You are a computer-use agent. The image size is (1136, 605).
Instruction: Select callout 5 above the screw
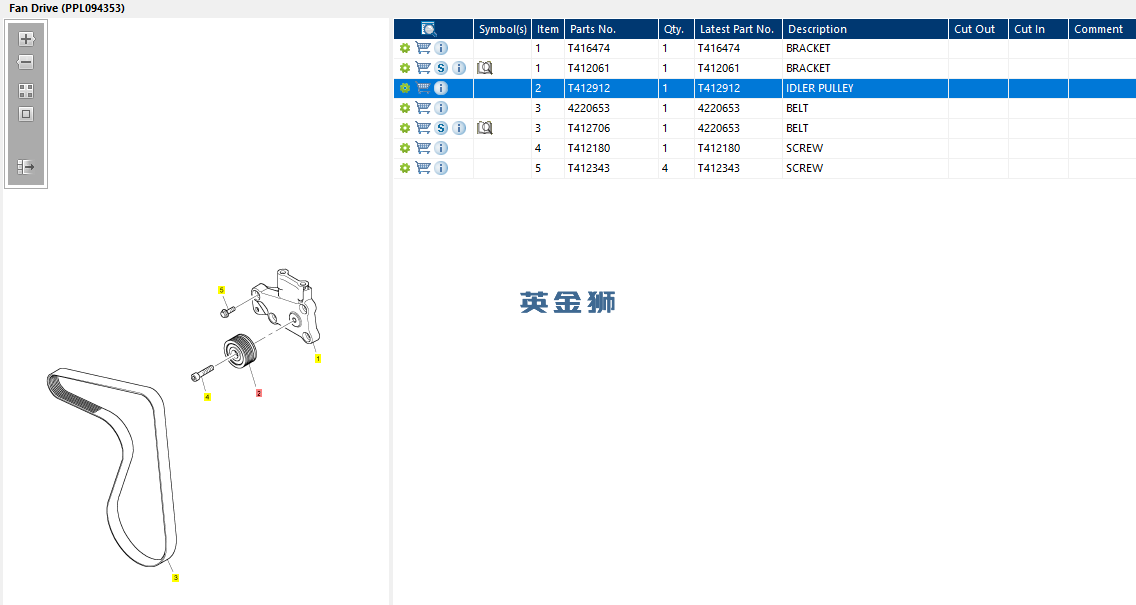pyautogui.click(x=222, y=290)
